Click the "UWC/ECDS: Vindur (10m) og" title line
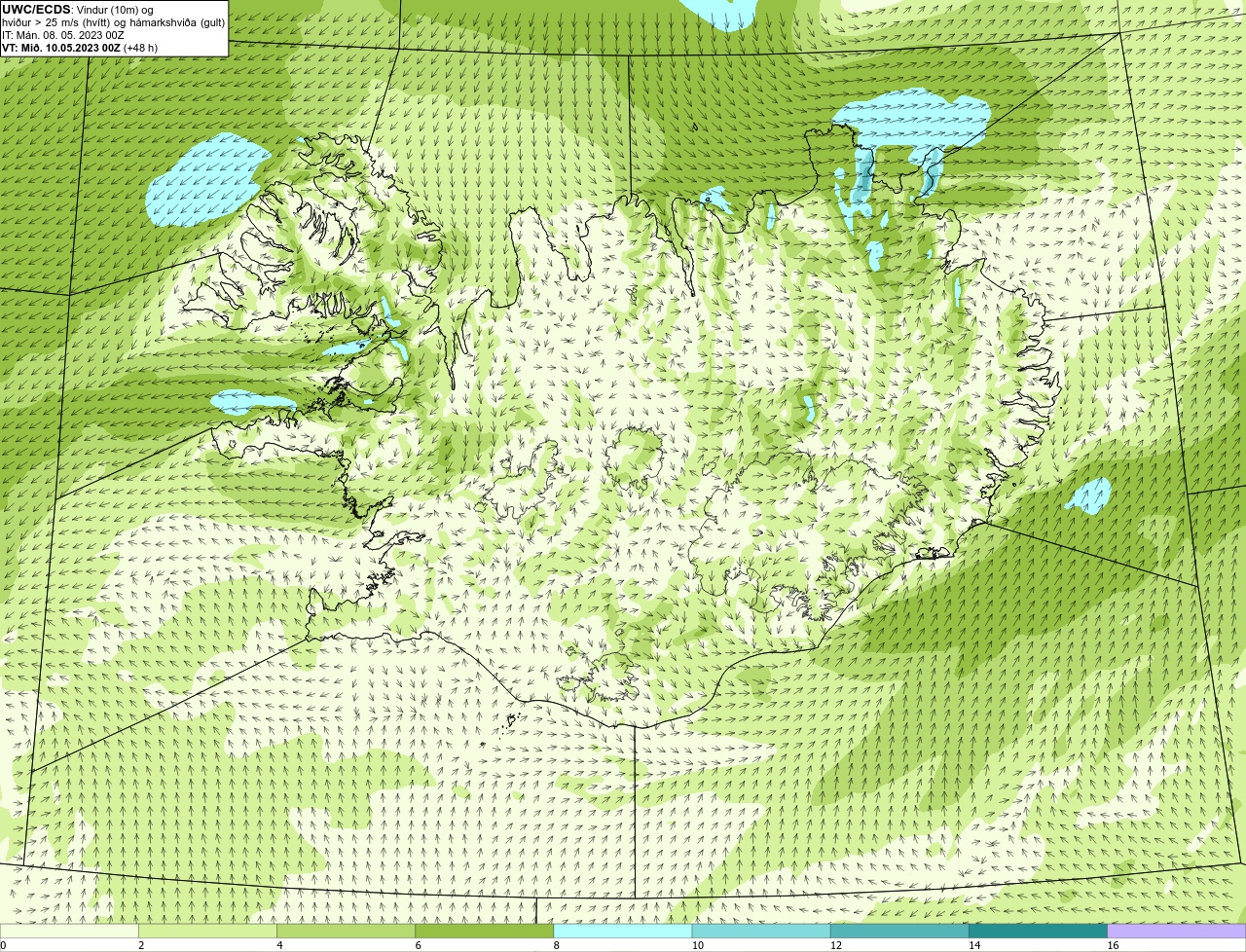This screenshot has height=952, width=1246. 78,10
